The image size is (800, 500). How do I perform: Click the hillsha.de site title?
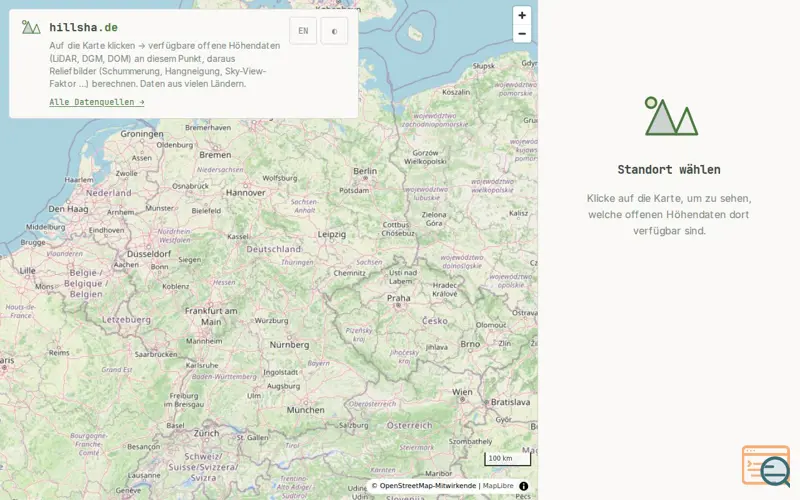click(x=84, y=28)
